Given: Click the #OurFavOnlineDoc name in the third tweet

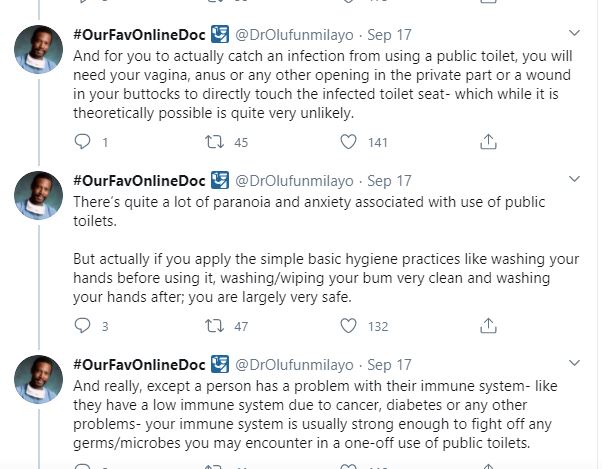Looking at the screenshot, I should [x=141, y=365].
